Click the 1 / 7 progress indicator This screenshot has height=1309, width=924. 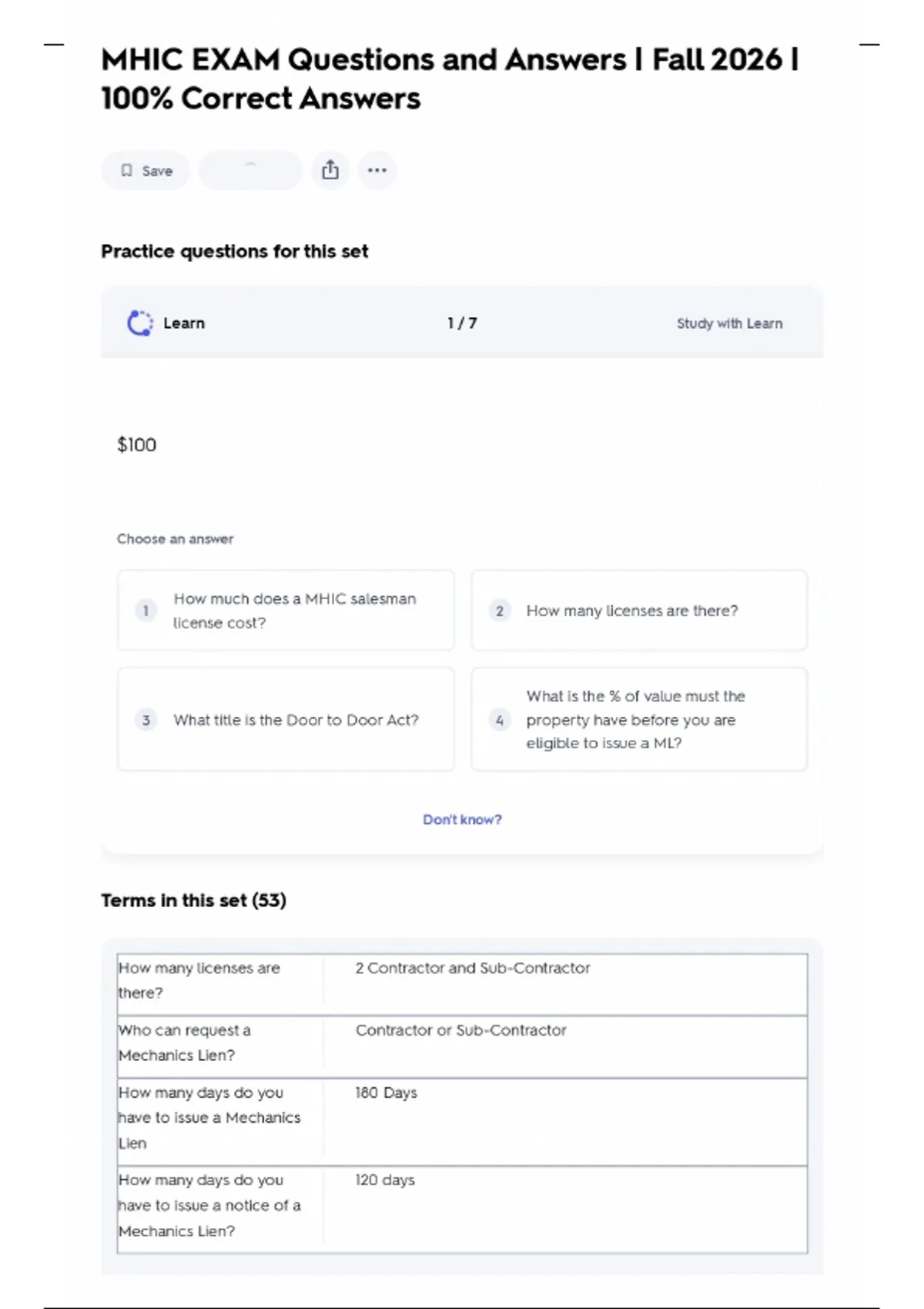tap(462, 323)
